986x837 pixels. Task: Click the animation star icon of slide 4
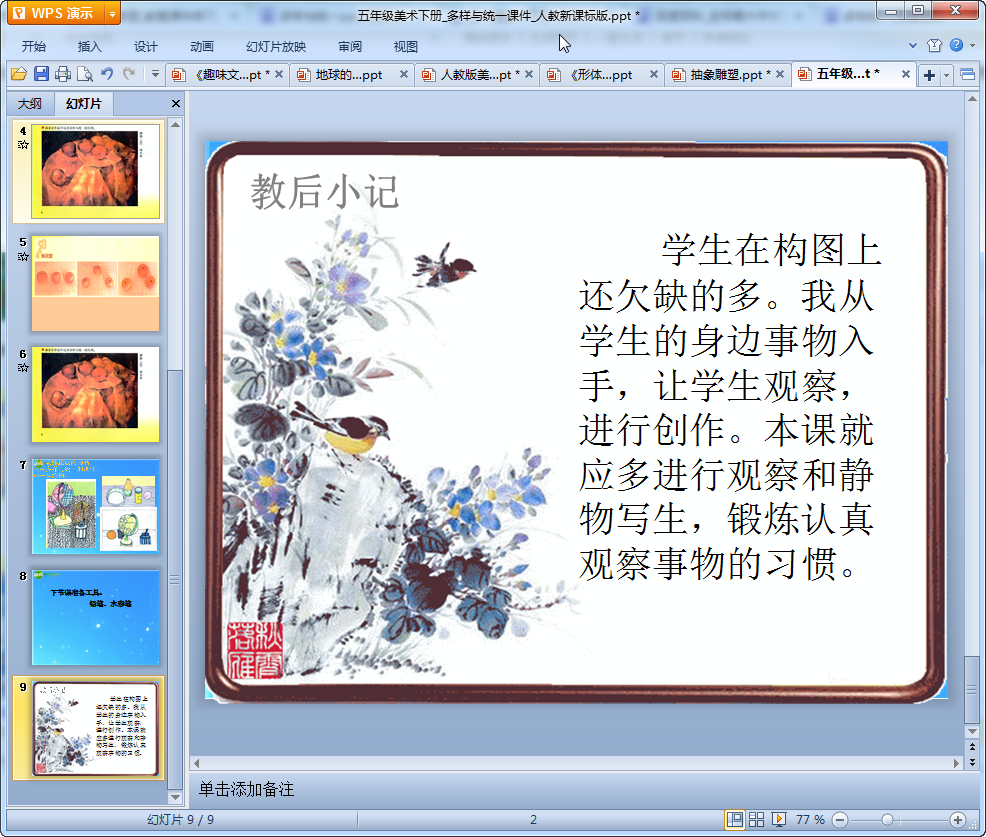[x=23, y=145]
